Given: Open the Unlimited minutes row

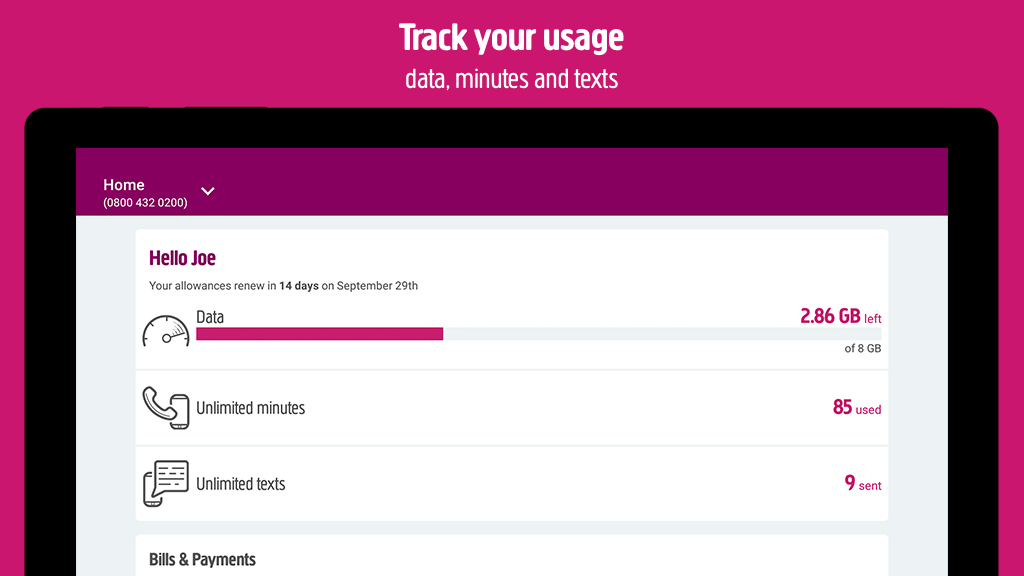Looking at the screenshot, I should click(512, 408).
